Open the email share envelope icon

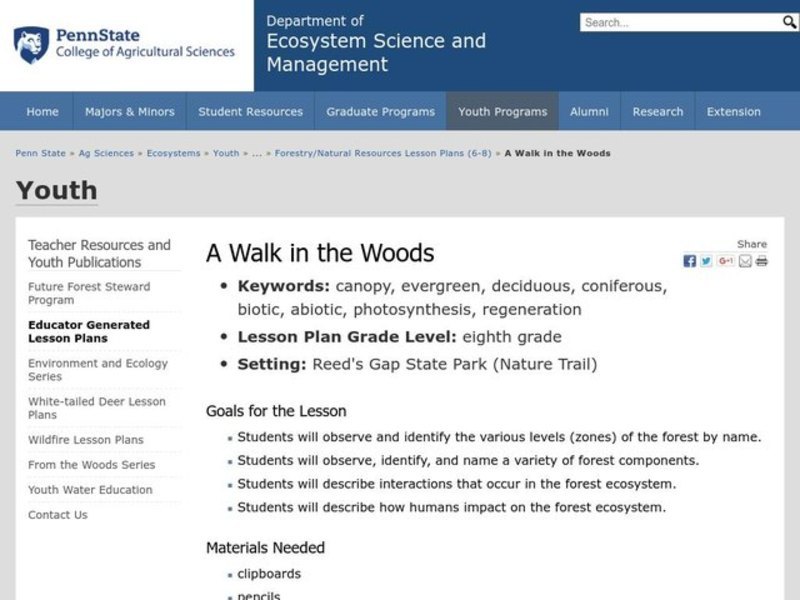coord(744,262)
